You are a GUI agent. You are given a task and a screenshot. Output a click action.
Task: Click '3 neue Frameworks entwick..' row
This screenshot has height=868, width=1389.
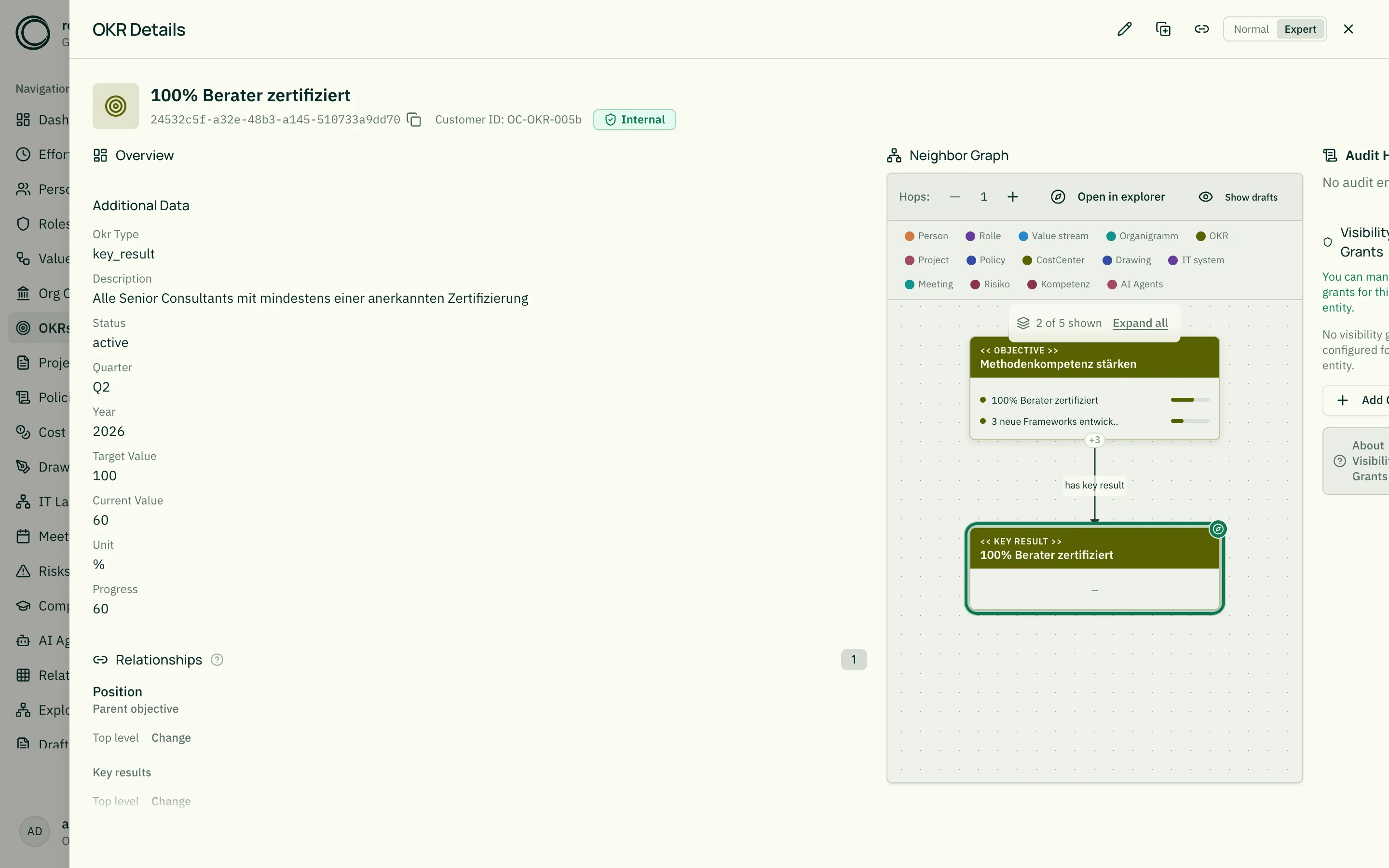(x=1094, y=421)
